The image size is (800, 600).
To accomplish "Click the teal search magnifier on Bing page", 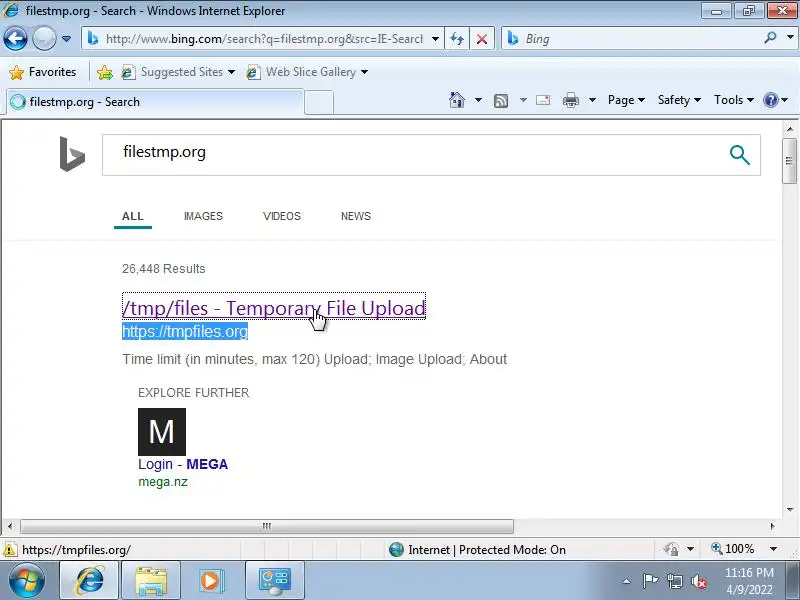I will [739, 155].
